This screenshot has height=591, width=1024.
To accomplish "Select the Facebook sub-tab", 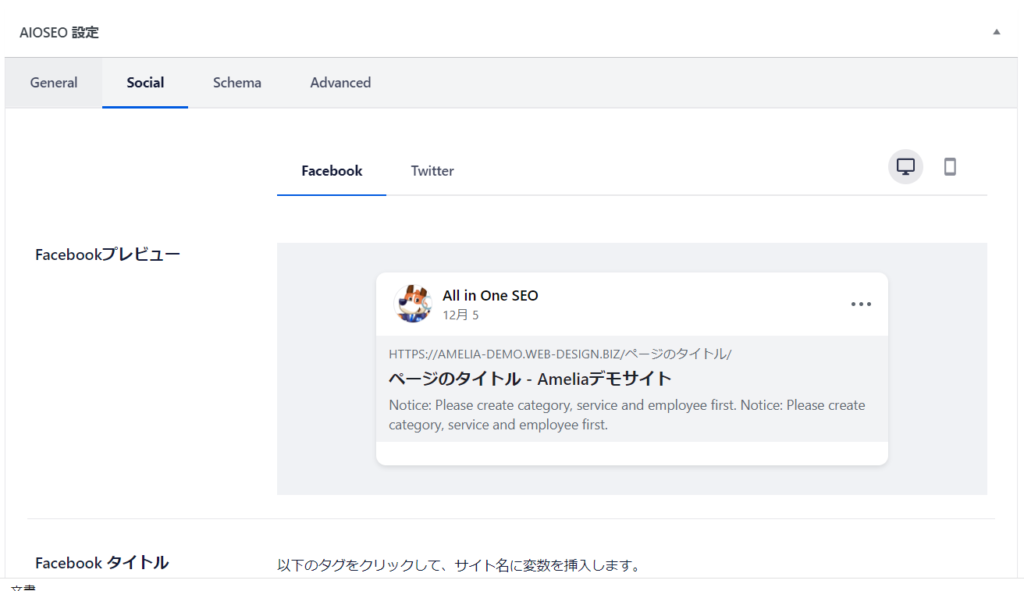I will (x=331, y=171).
